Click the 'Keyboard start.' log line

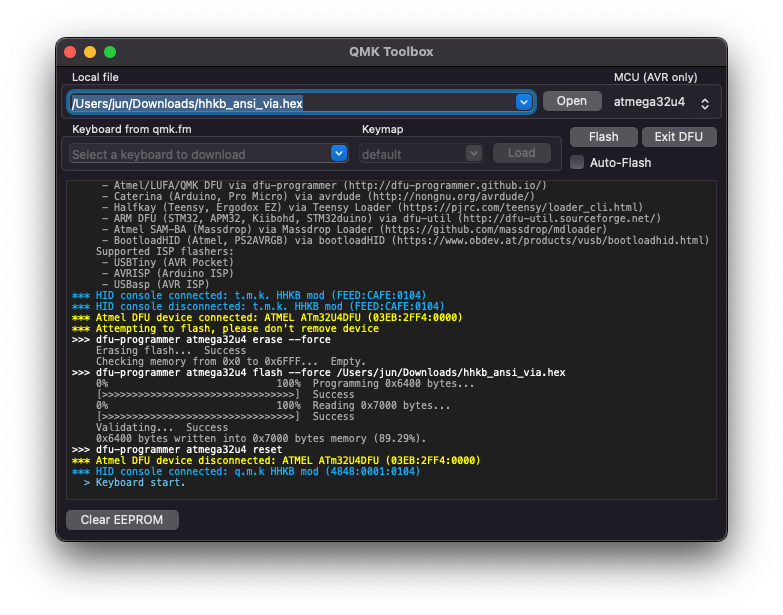(x=134, y=482)
